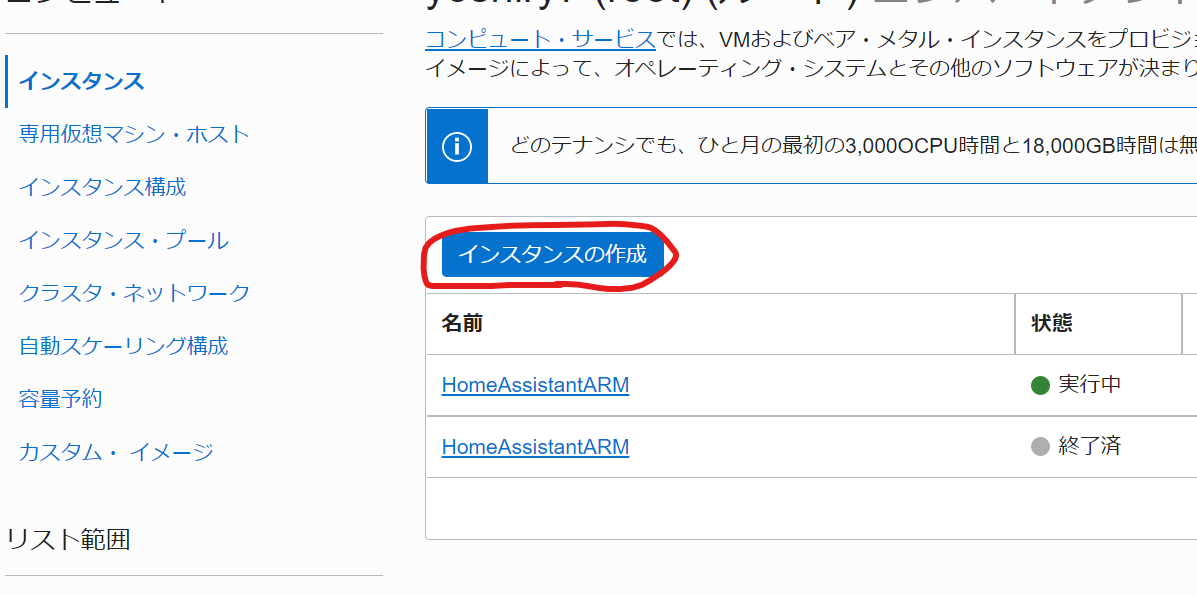Open the running HomeAssistantARM instance
Image resolution: width=1197 pixels, height=595 pixels.
pyautogui.click(x=535, y=385)
